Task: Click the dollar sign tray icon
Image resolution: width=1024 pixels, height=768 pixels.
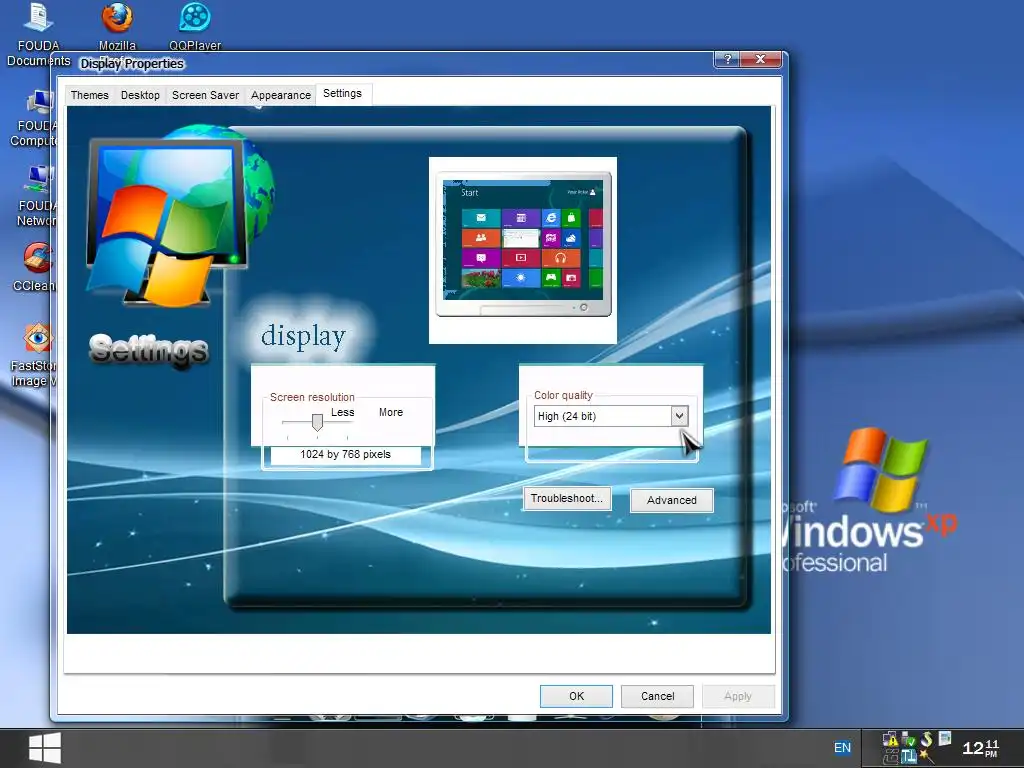Action: coord(926,739)
